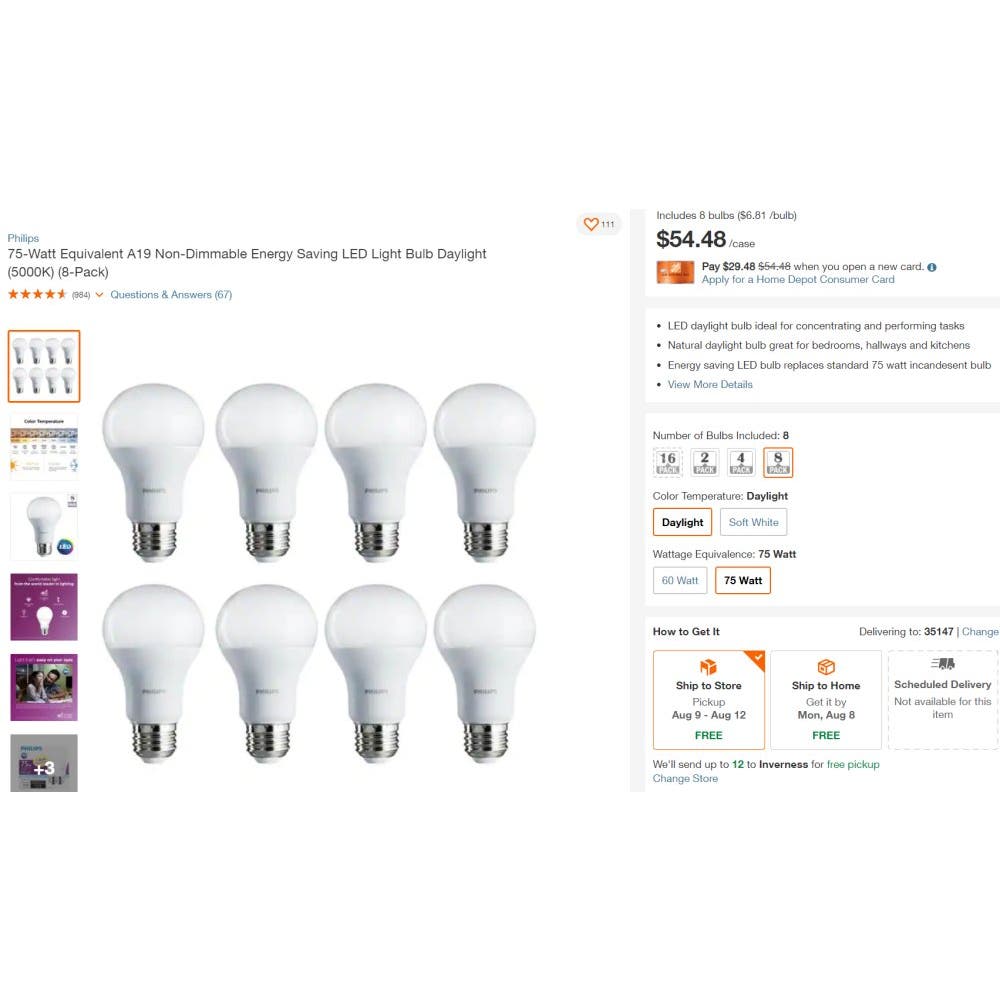Show additional +3 product images

44,763
